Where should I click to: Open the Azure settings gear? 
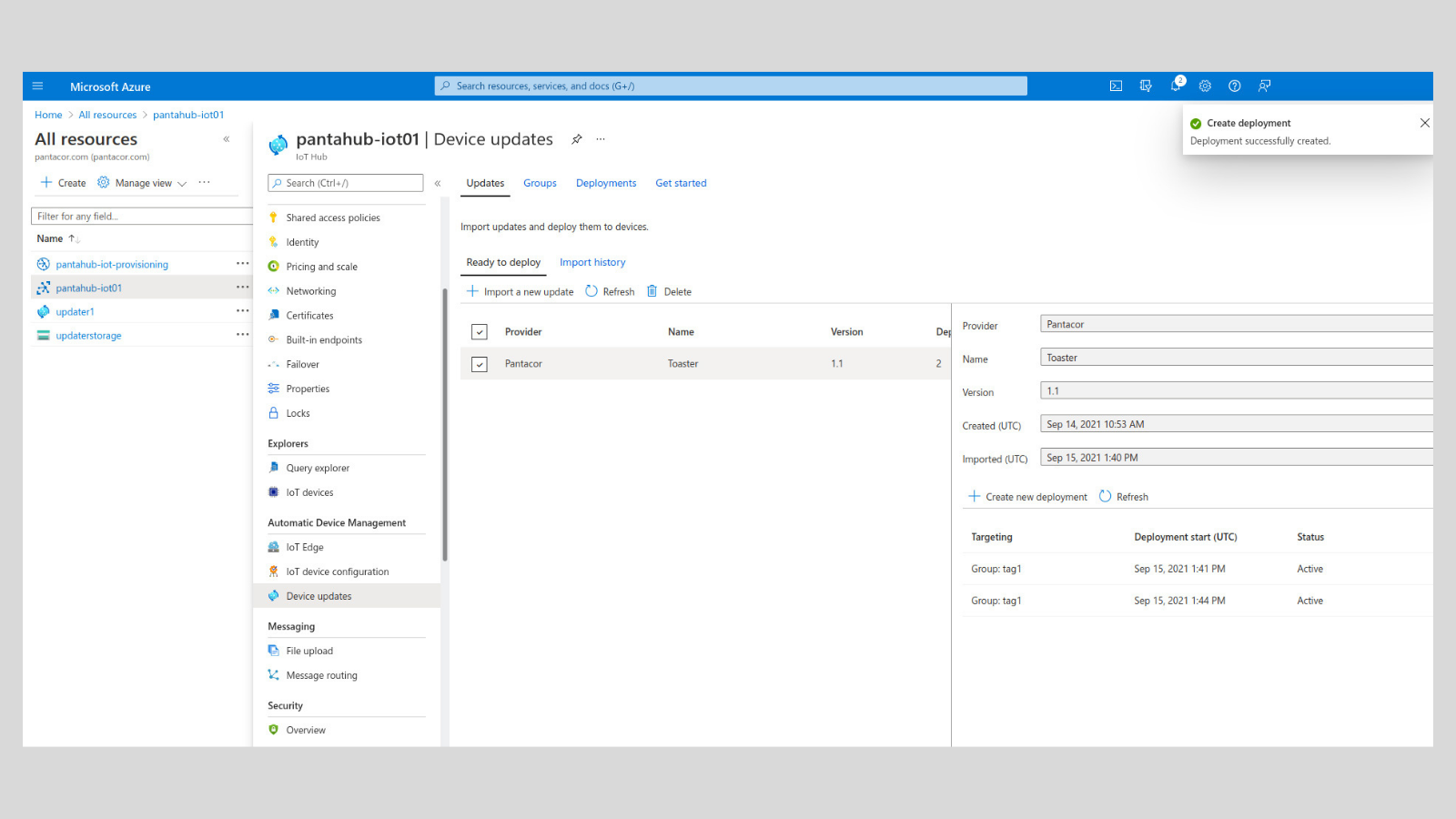[x=1205, y=86]
